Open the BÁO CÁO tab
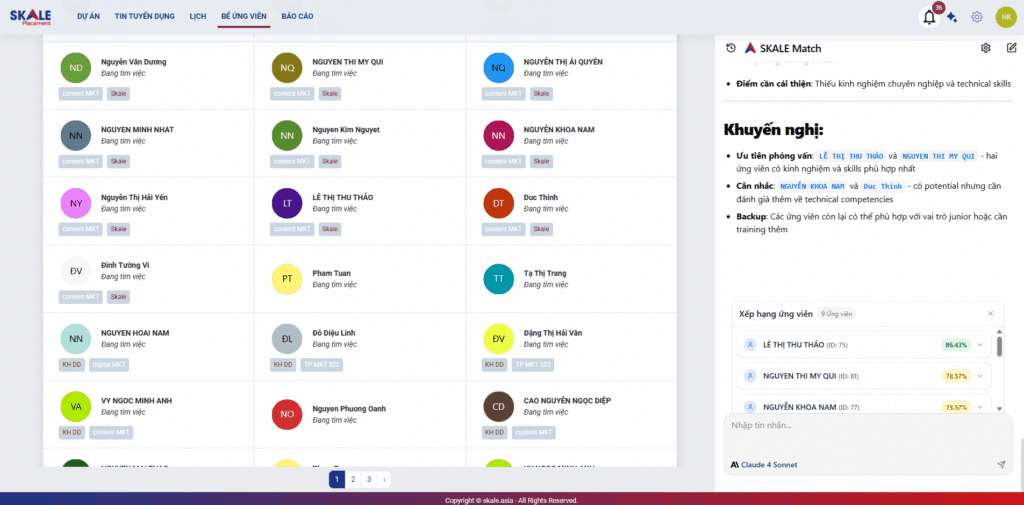Image resolution: width=1024 pixels, height=505 pixels. [x=297, y=17]
